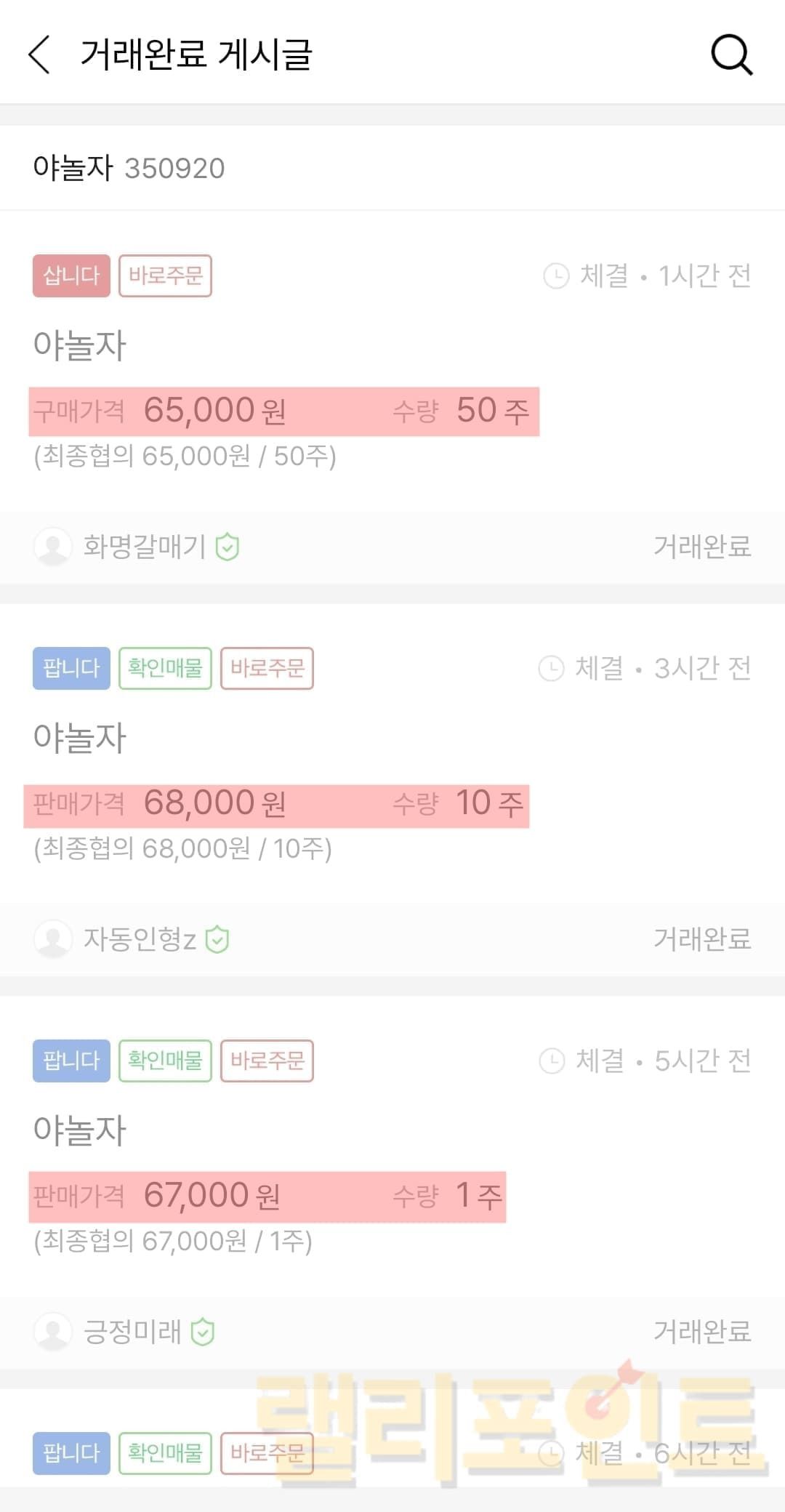Click the clock icon beside 3시간 전
The width and height of the screenshot is (785, 1512).
click(551, 669)
